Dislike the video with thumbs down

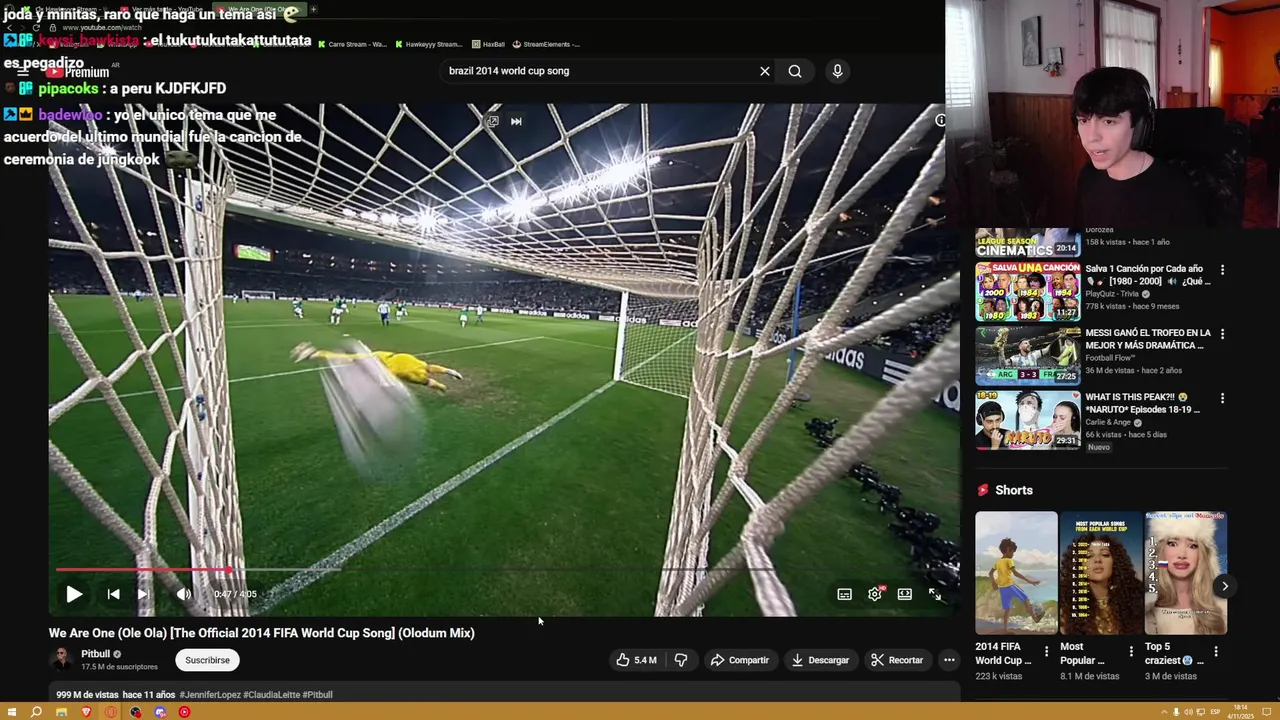coord(681,660)
